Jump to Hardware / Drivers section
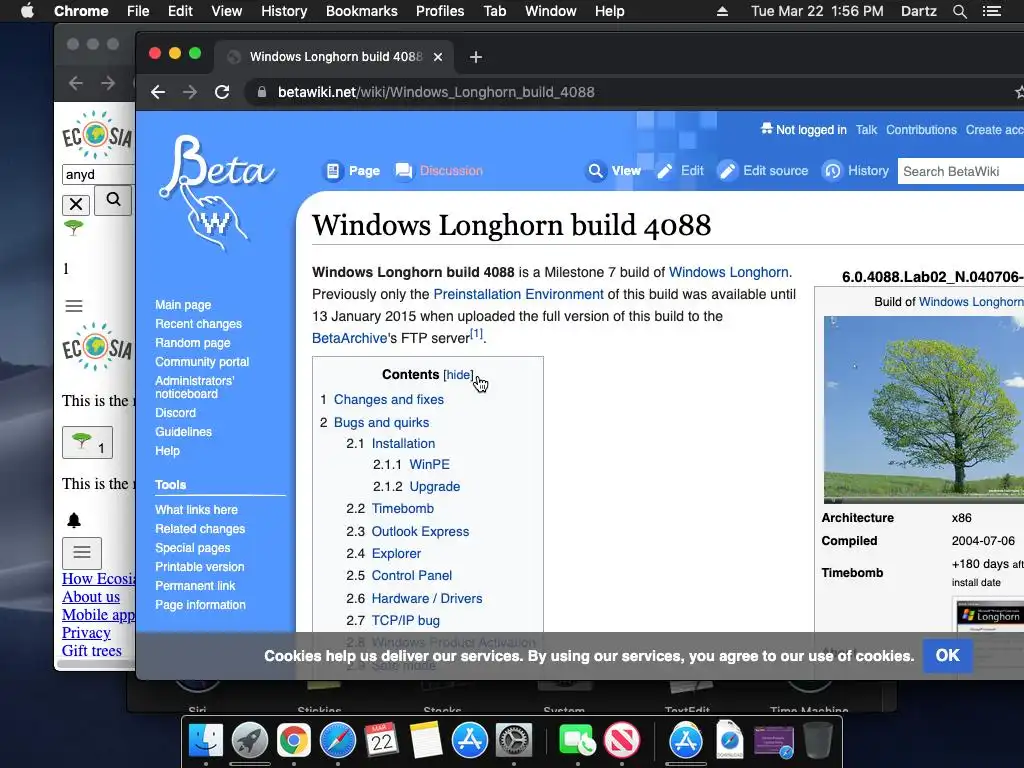 pos(426,599)
